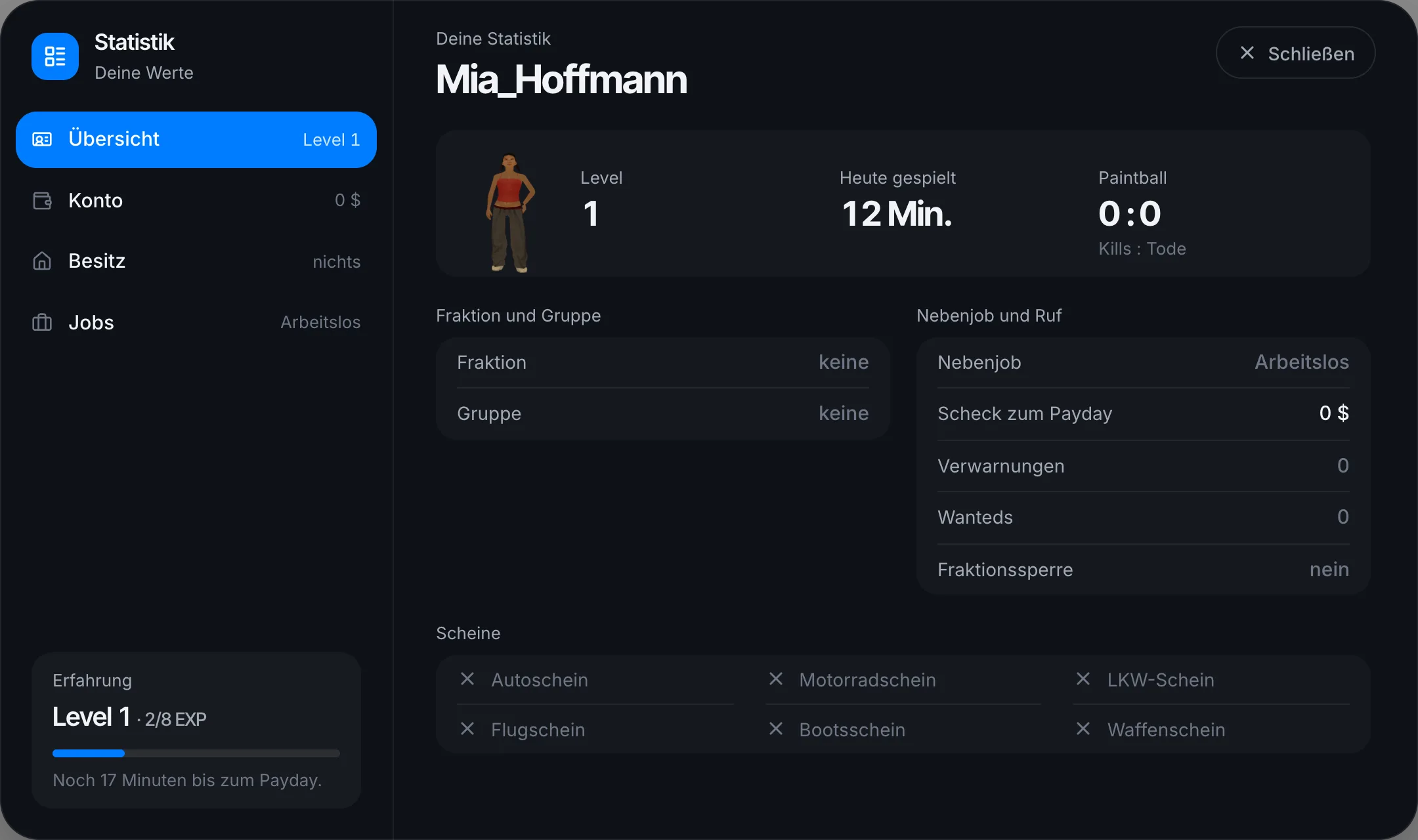Click 'Noch 17 Minuten bis zum Payday' text
Viewport: 1418px width, 840px height.
187,780
